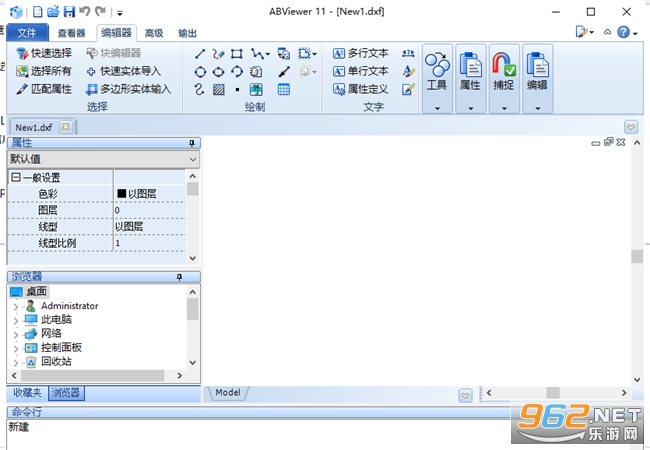Click the Redo arrow in title bar
Viewport: 650px width, 450px height.
[x=100, y=11]
